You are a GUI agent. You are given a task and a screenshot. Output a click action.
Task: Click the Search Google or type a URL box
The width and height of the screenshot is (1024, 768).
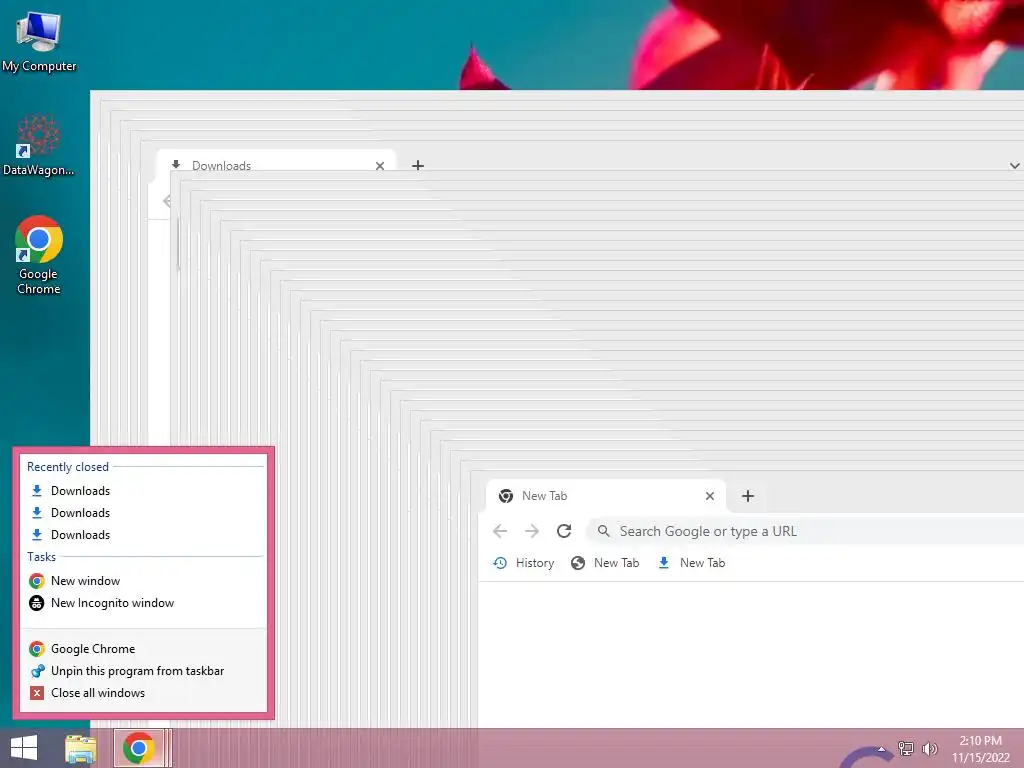tap(805, 531)
